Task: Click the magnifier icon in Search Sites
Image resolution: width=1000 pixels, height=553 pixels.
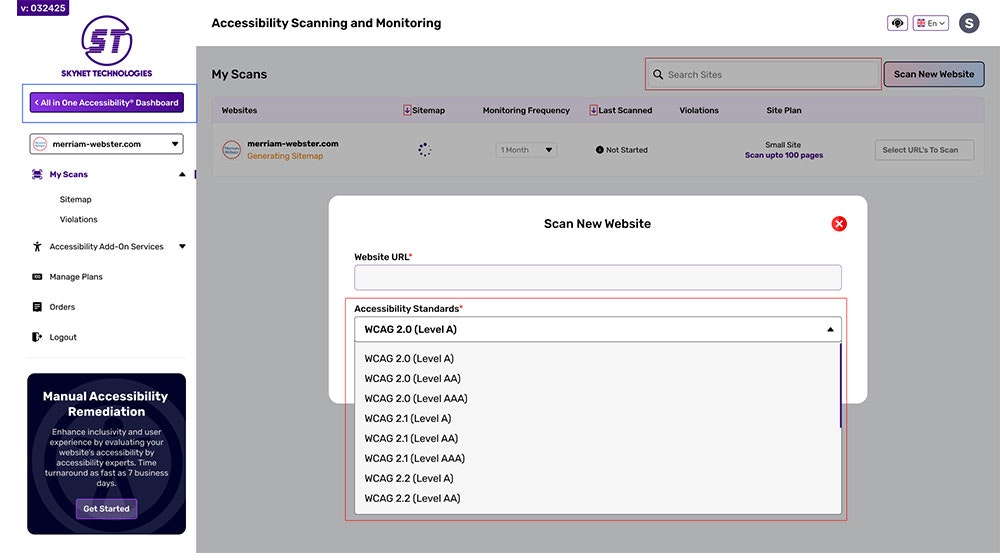Action: (658, 75)
